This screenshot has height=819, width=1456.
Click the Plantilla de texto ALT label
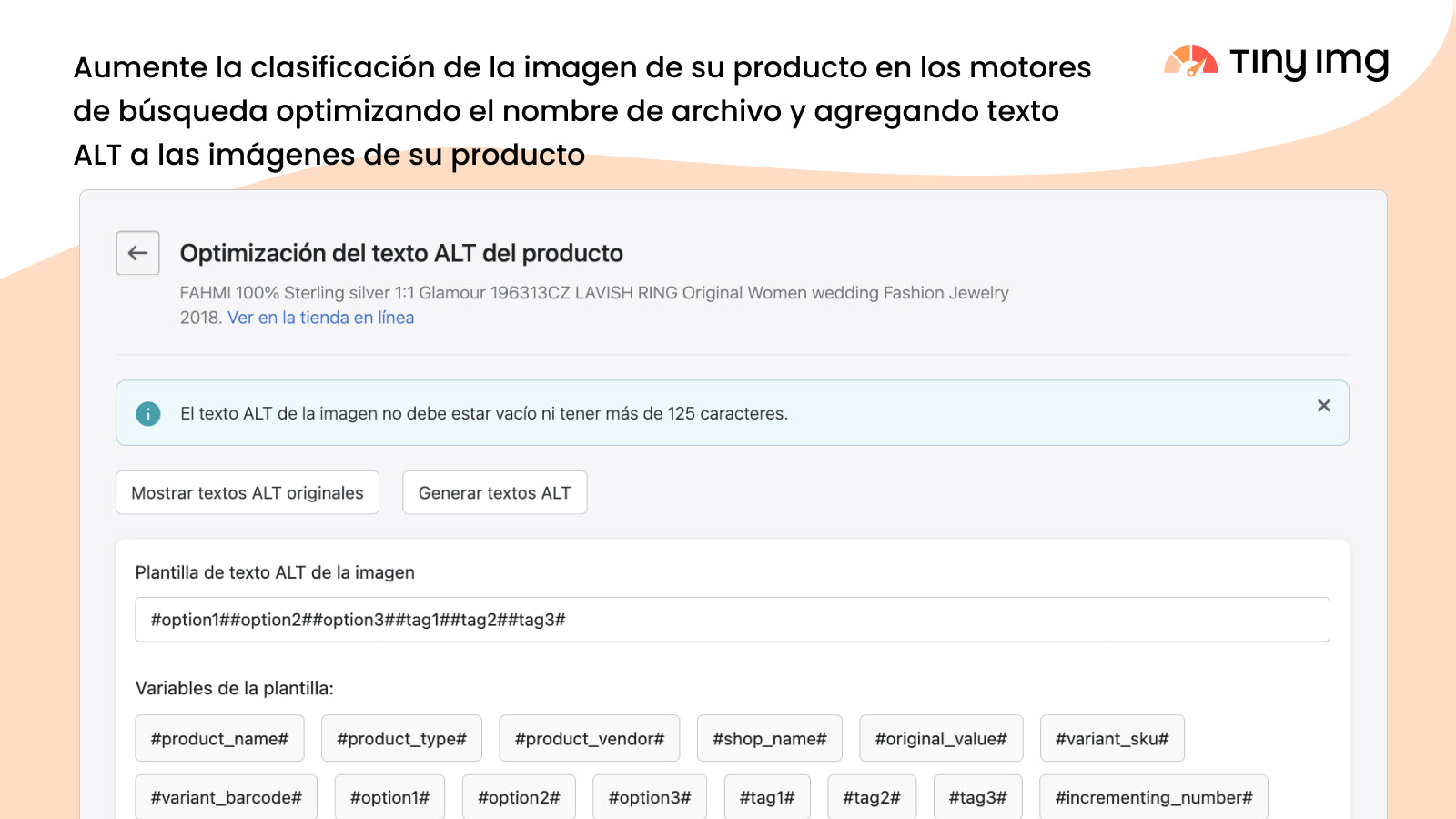tap(275, 572)
